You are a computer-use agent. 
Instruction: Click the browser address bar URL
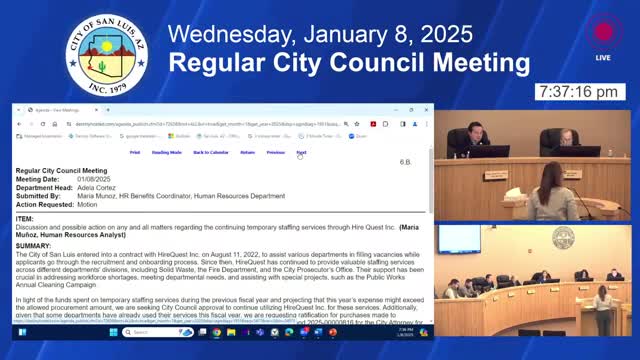(x=207, y=124)
